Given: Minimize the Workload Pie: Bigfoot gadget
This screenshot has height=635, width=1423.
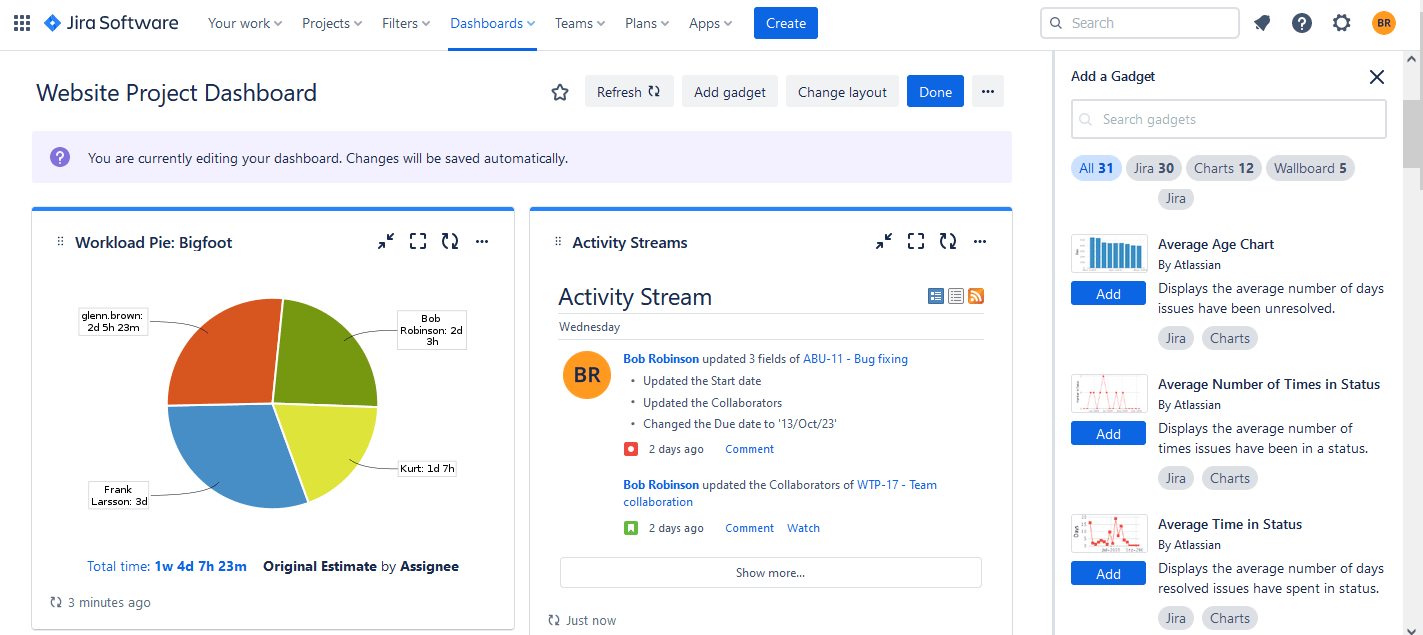Looking at the screenshot, I should (386, 241).
